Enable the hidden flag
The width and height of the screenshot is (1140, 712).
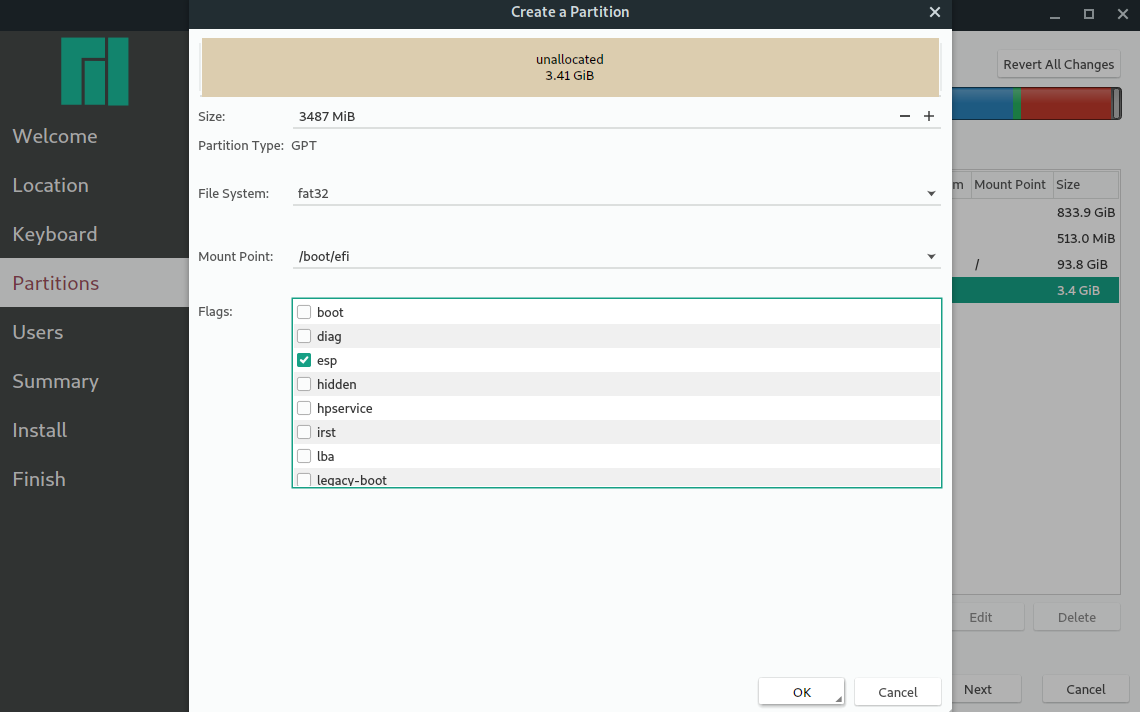pyautogui.click(x=304, y=384)
